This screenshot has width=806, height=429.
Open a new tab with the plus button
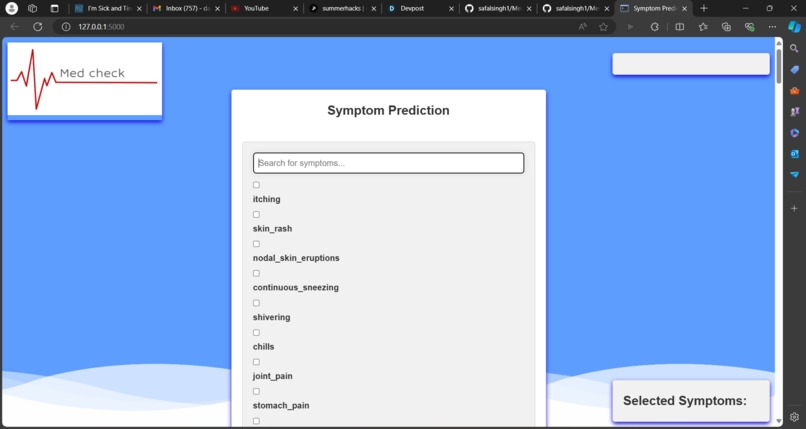click(x=704, y=8)
